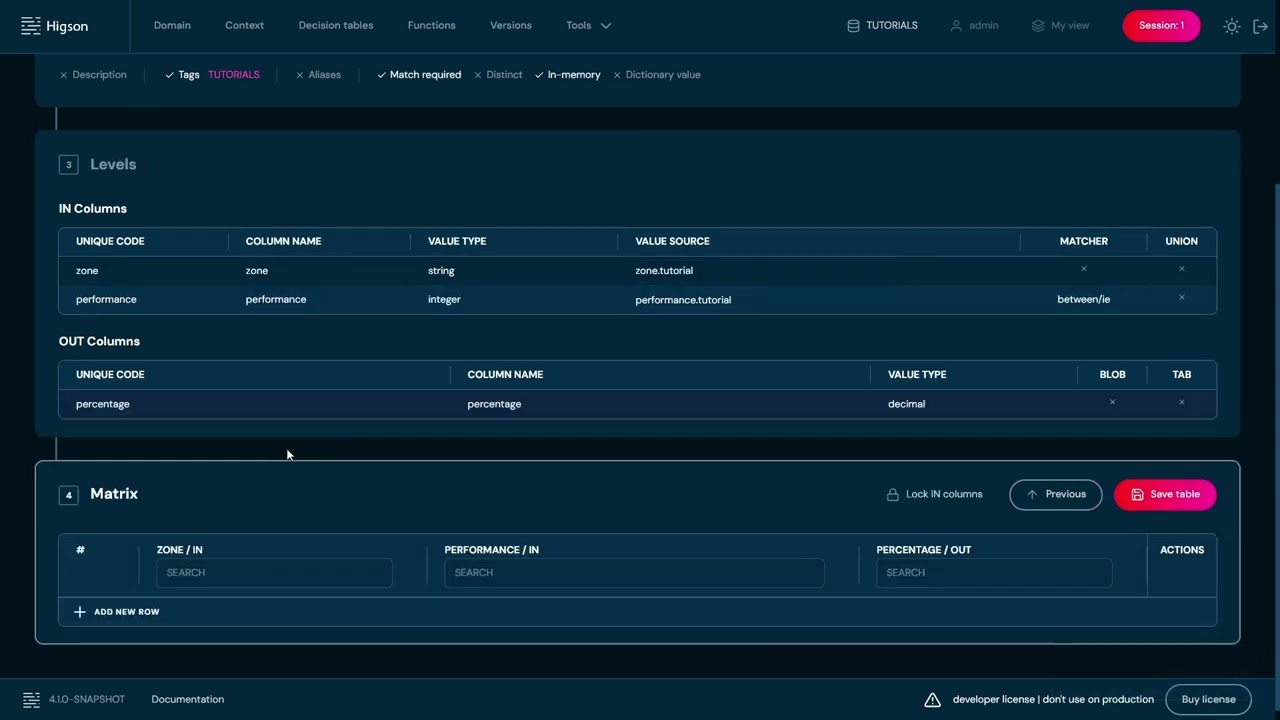Toggle Dictionary value option
This screenshot has width=1280, height=720.
(657, 75)
